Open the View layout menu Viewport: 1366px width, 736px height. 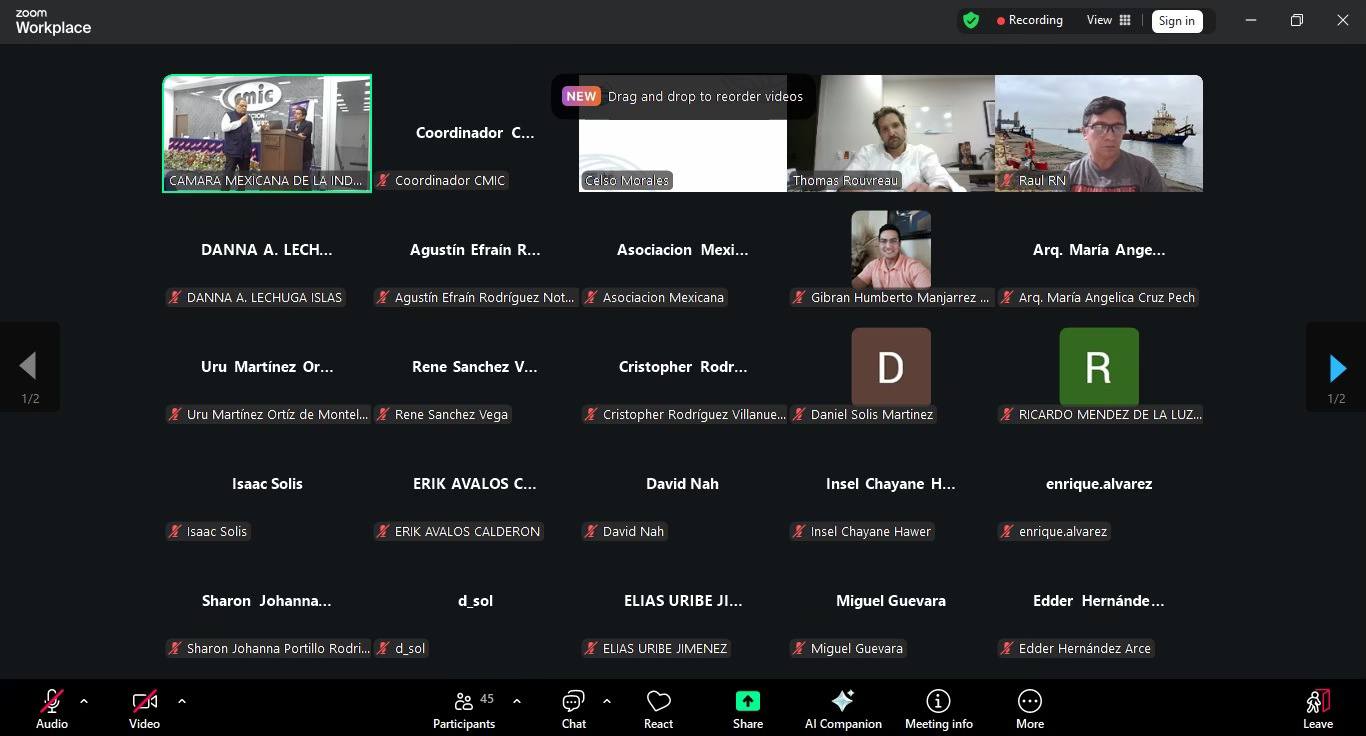(x=1109, y=20)
